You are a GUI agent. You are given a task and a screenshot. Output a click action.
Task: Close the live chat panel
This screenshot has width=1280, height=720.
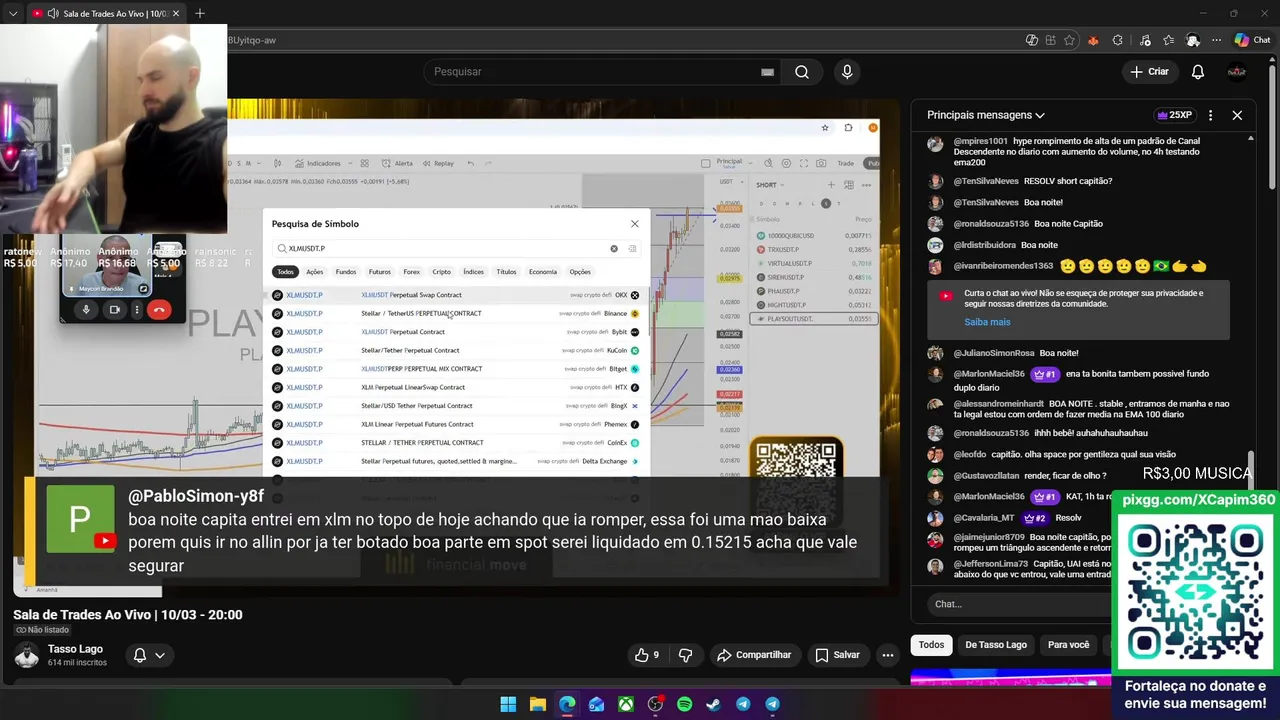[x=1237, y=115]
